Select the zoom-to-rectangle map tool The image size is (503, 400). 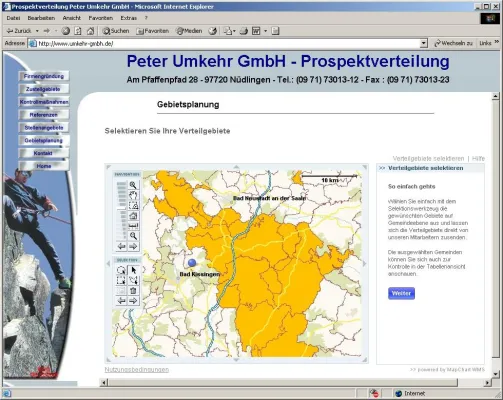[x=133, y=205]
